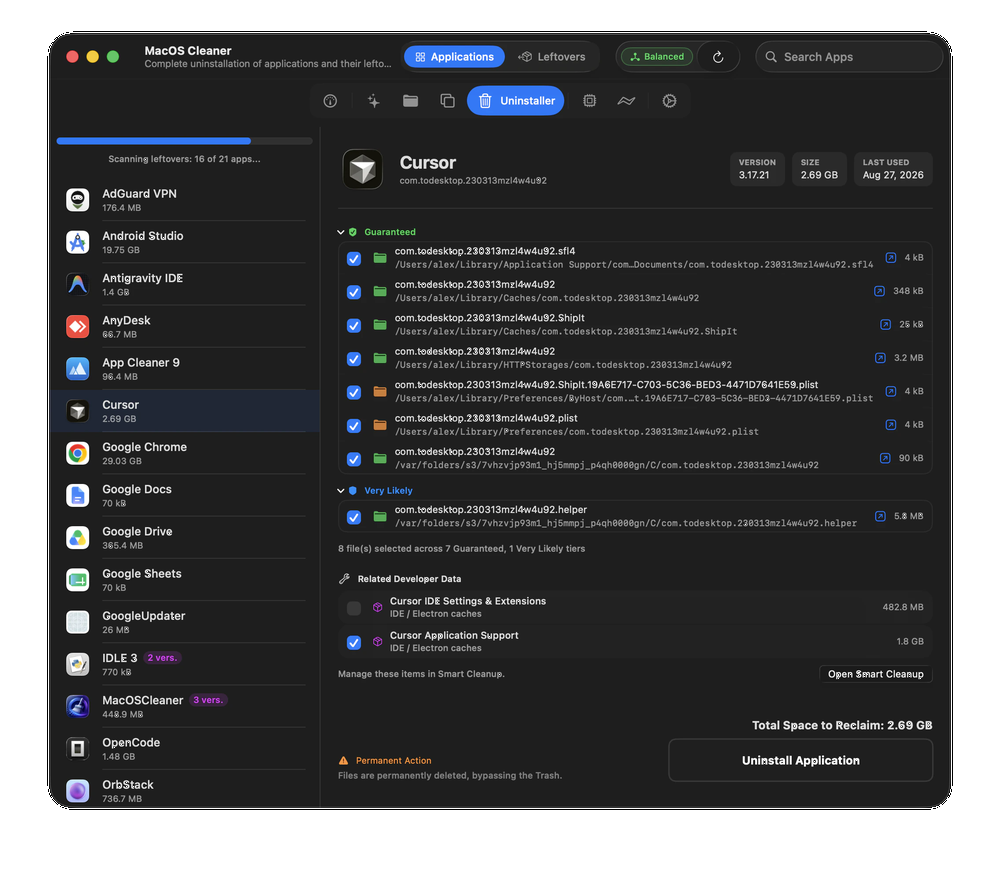This screenshot has width=1000, height=873.
Task: Select the duplicates icon in the toolbar
Action: pos(447,101)
